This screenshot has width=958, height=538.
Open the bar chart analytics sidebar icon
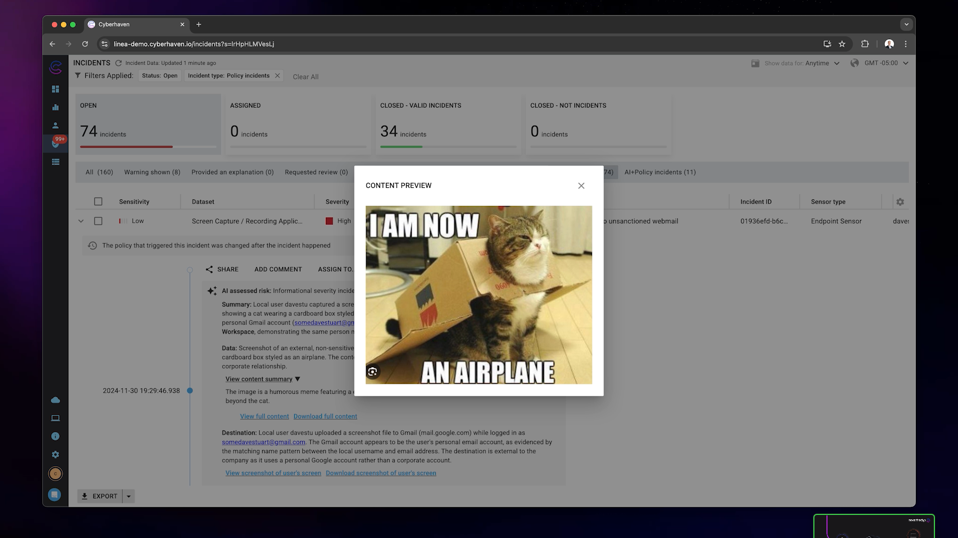click(x=56, y=107)
